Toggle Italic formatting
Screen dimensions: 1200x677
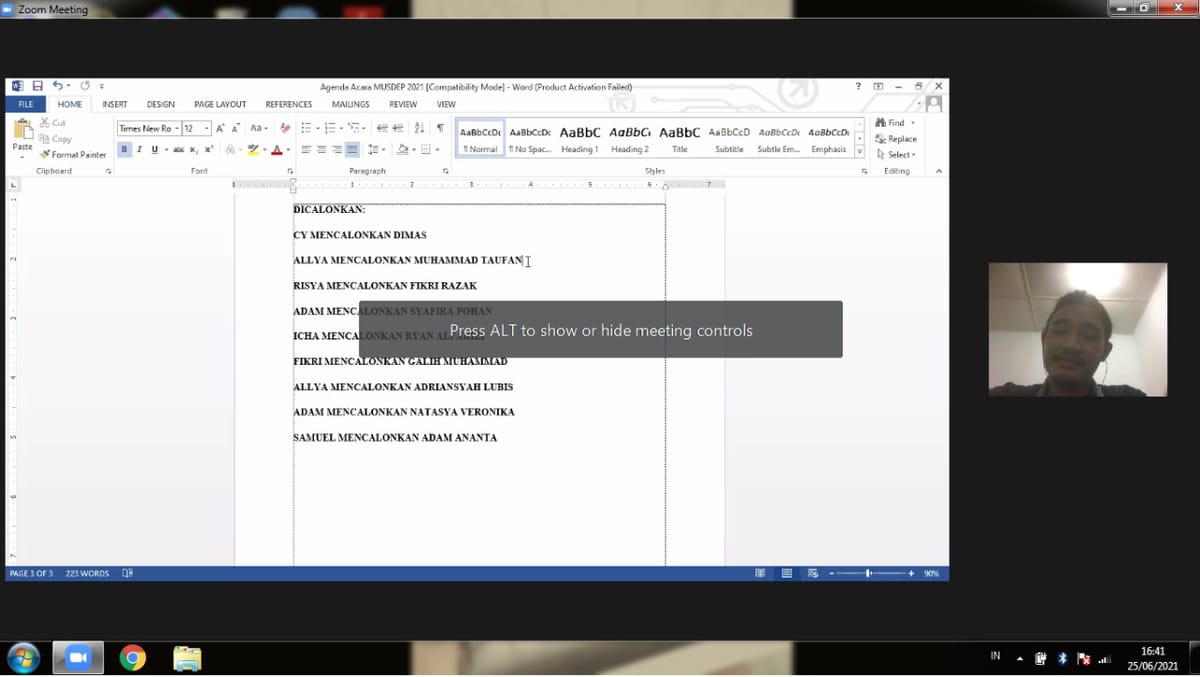tap(139, 150)
